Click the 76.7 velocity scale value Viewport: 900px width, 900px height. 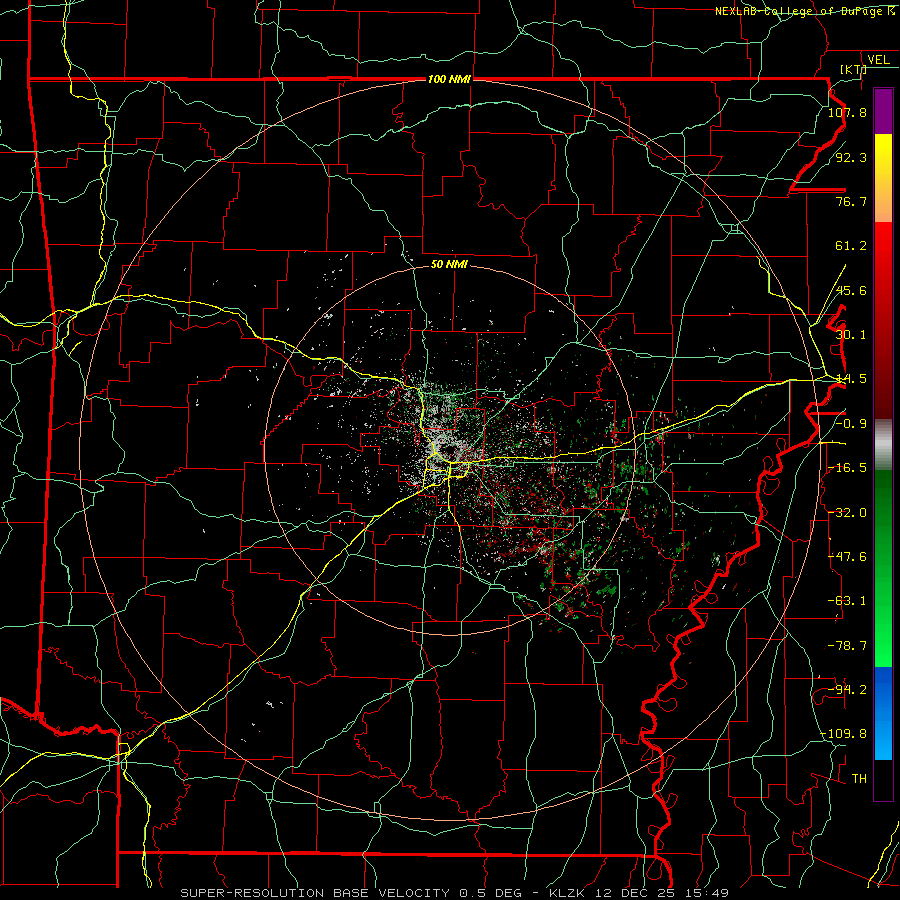pyautogui.click(x=851, y=201)
